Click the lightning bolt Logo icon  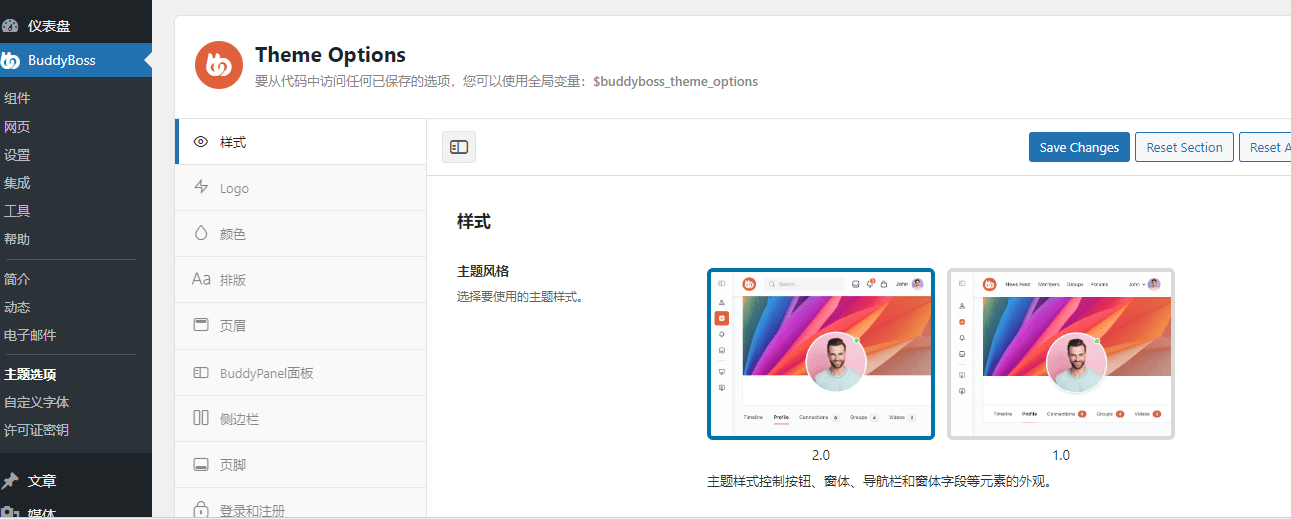pos(201,188)
